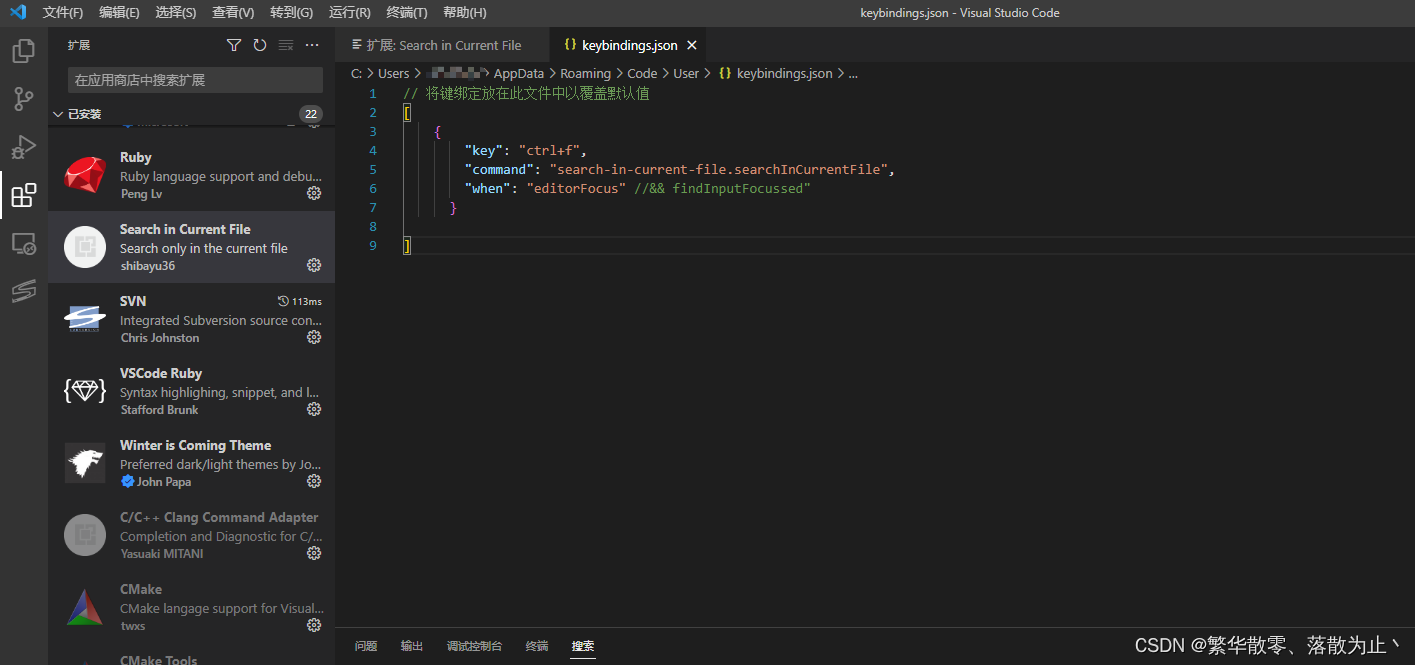Viewport: 1415px width, 665px height.
Task: Click the SVN extension logo
Action: 85,319
